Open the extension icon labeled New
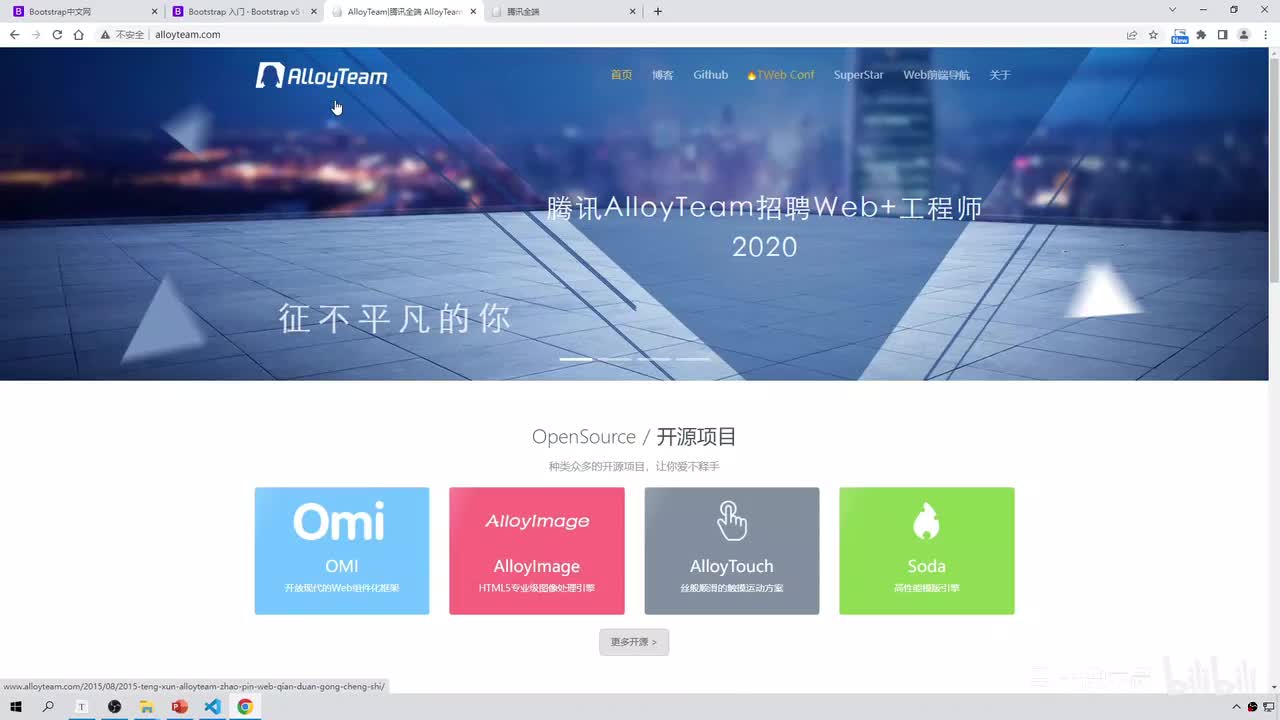1280x720 pixels. click(x=1180, y=35)
